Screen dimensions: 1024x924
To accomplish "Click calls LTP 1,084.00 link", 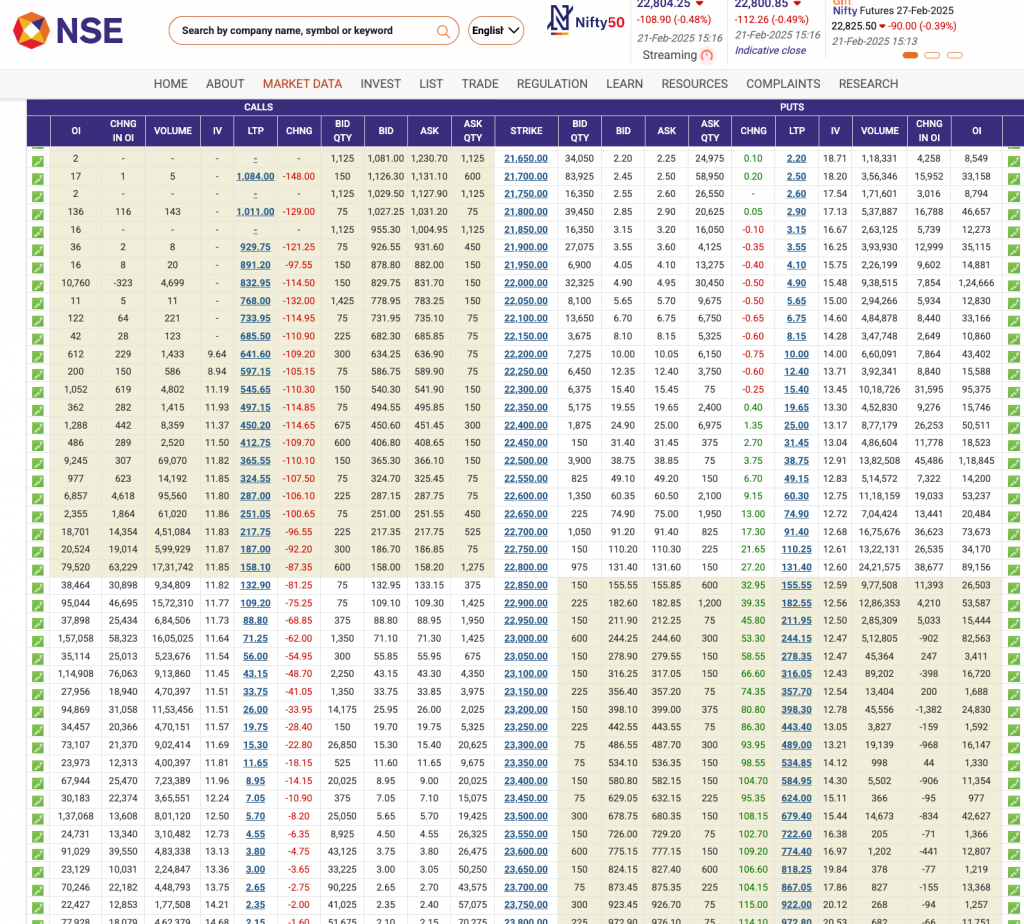I will pyautogui.click(x=255, y=176).
